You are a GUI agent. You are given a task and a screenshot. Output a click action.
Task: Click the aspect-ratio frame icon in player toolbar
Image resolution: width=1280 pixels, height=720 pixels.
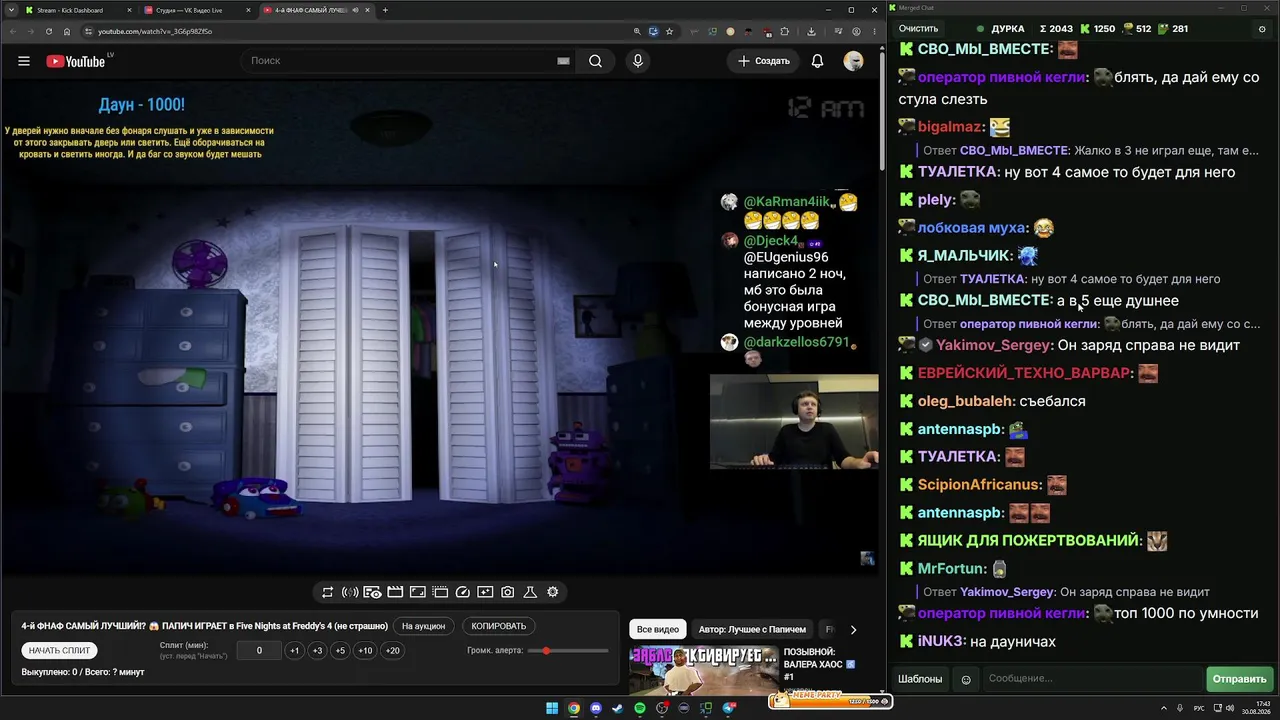(x=418, y=592)
